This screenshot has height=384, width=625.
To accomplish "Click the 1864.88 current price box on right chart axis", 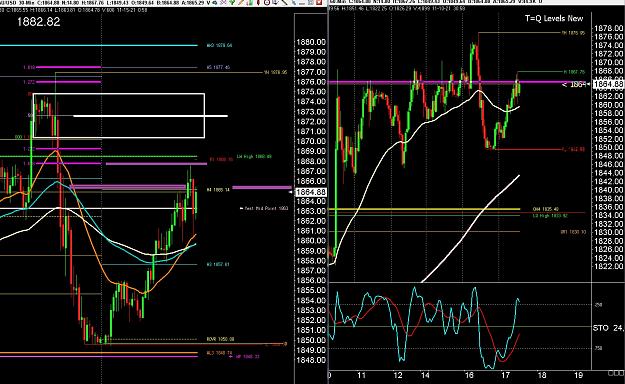I will (x=608, y=84).
